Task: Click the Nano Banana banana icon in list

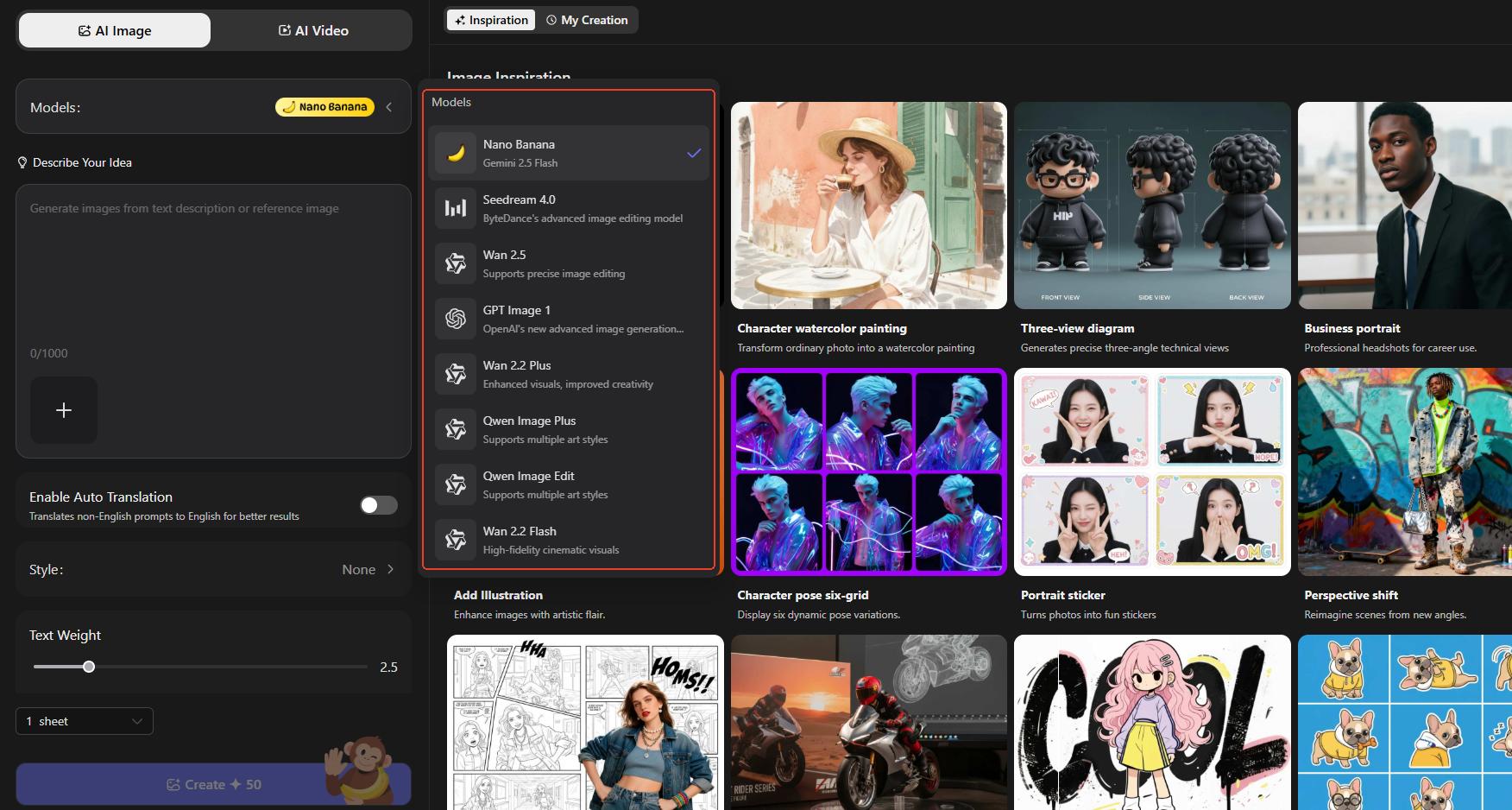Action: (x=456, y=154)
